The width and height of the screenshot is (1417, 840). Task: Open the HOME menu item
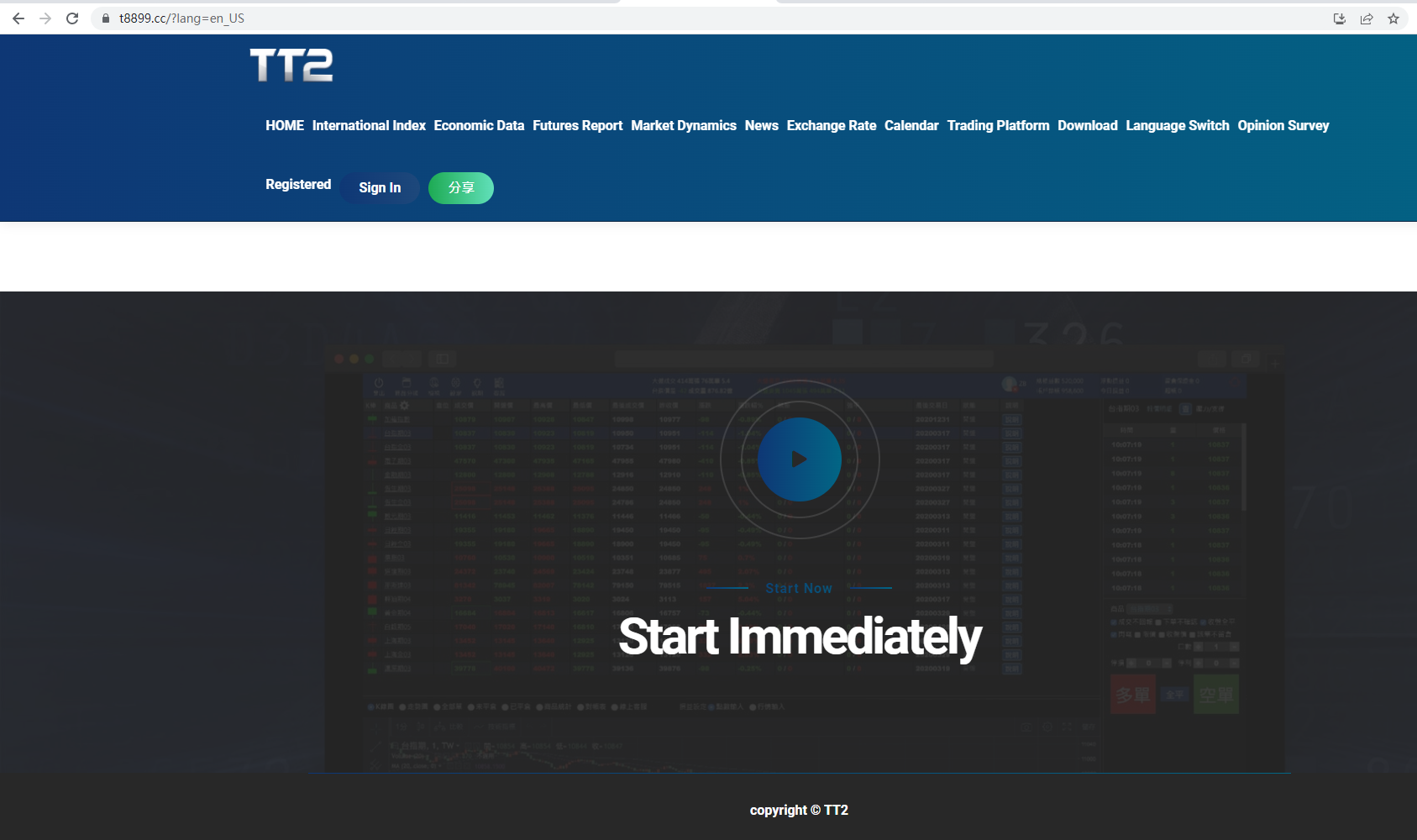tap(285, 125)
